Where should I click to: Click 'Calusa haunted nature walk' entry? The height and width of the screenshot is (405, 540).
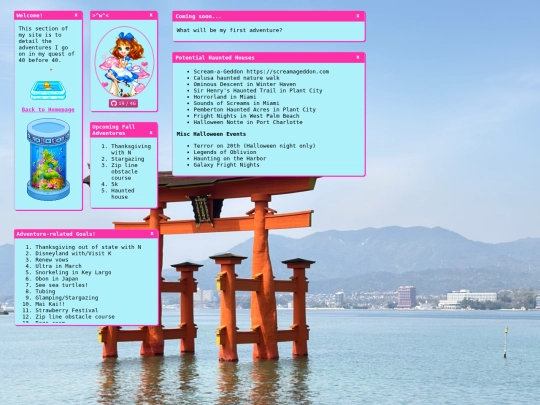pos(236,78)
